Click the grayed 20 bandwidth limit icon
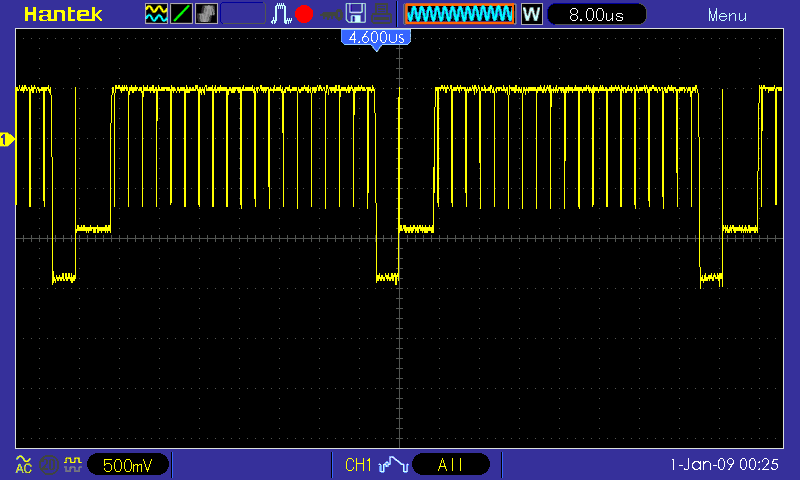Viewport: 800px width, 480px height. pos(49,465)
